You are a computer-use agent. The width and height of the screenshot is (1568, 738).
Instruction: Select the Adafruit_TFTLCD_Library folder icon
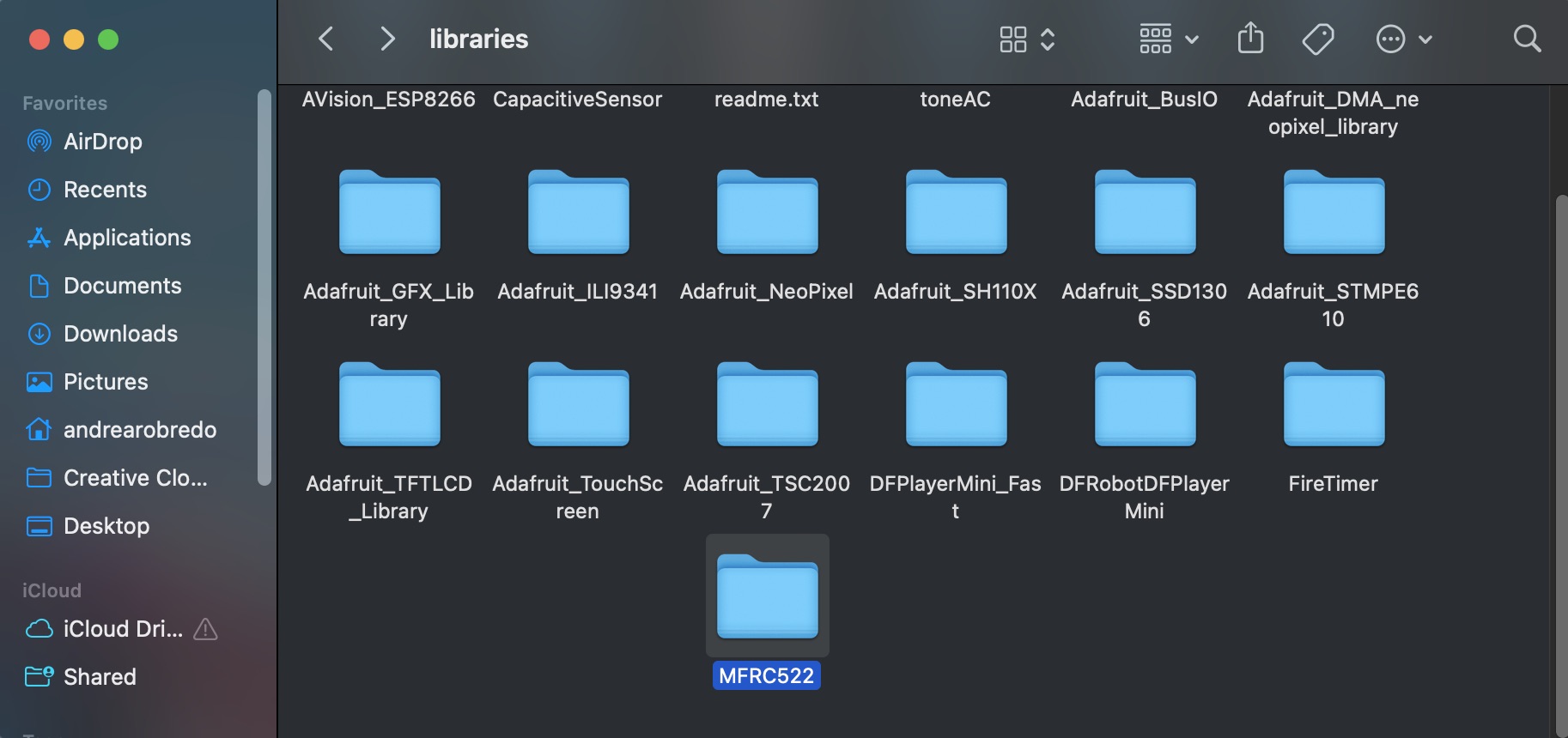tap(389, 404)
